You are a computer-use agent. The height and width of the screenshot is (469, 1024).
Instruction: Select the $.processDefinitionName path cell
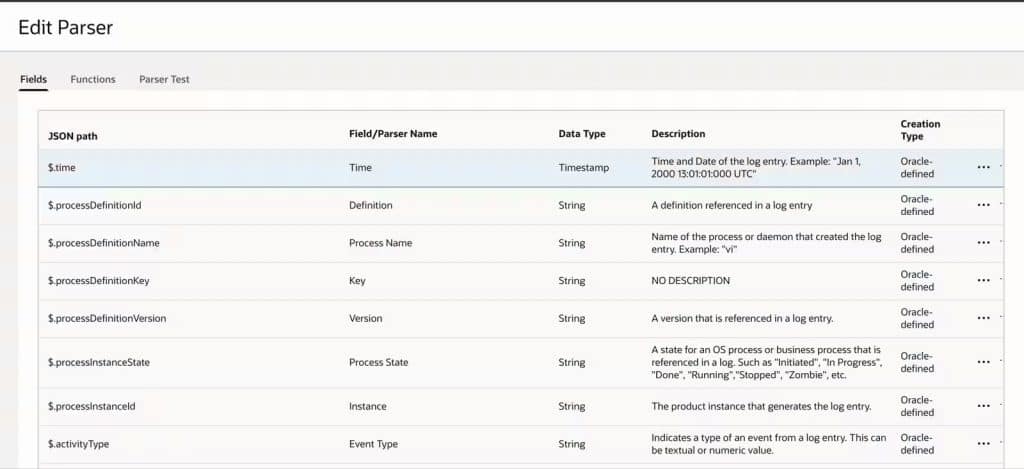pos(104,243)
